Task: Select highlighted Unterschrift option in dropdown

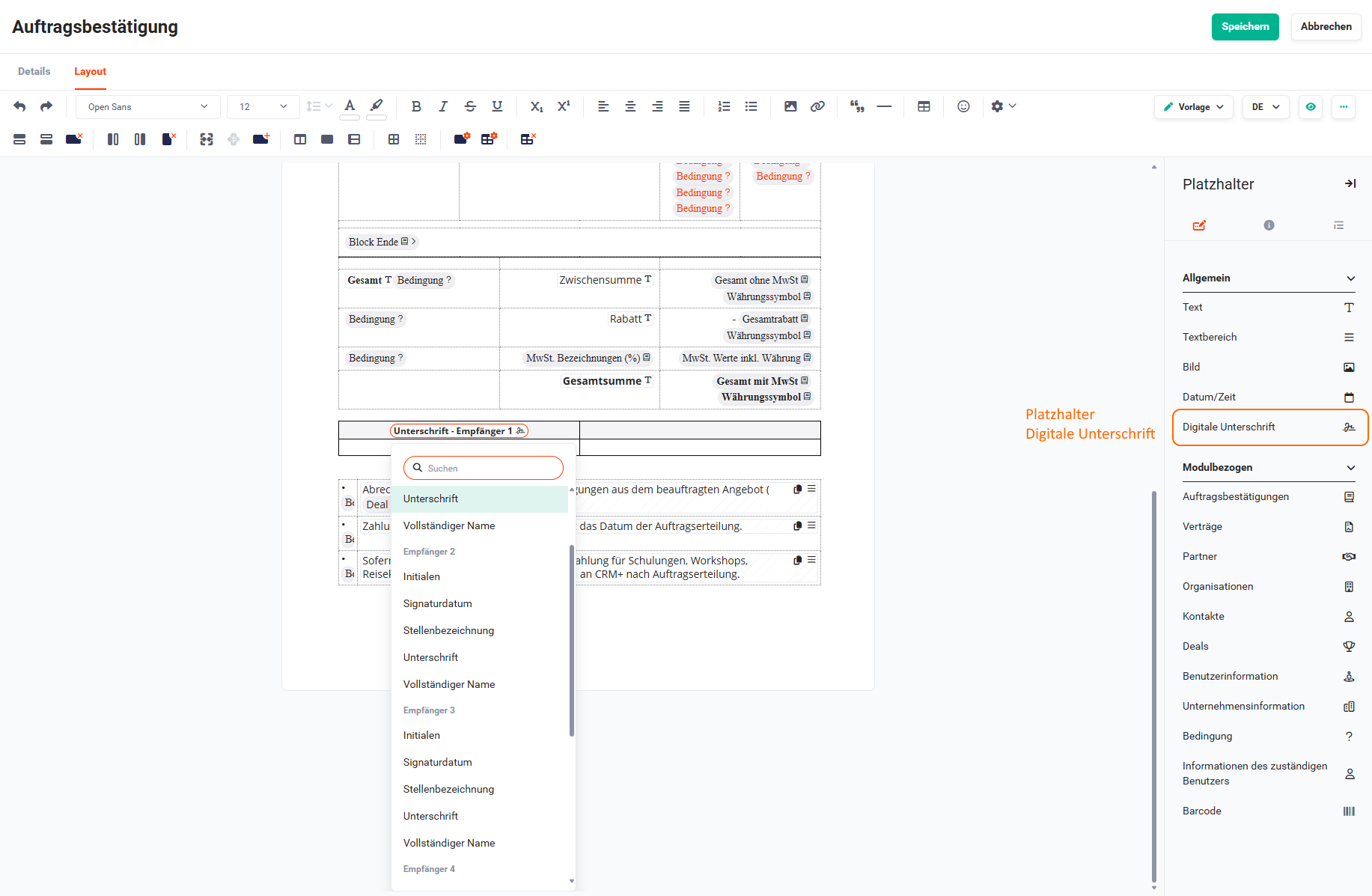Action: point(480,499)
